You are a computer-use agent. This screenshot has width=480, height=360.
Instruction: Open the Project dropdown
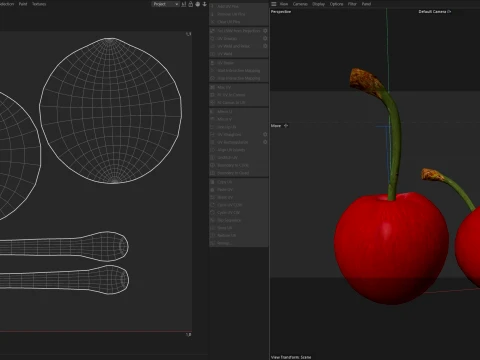165,4
